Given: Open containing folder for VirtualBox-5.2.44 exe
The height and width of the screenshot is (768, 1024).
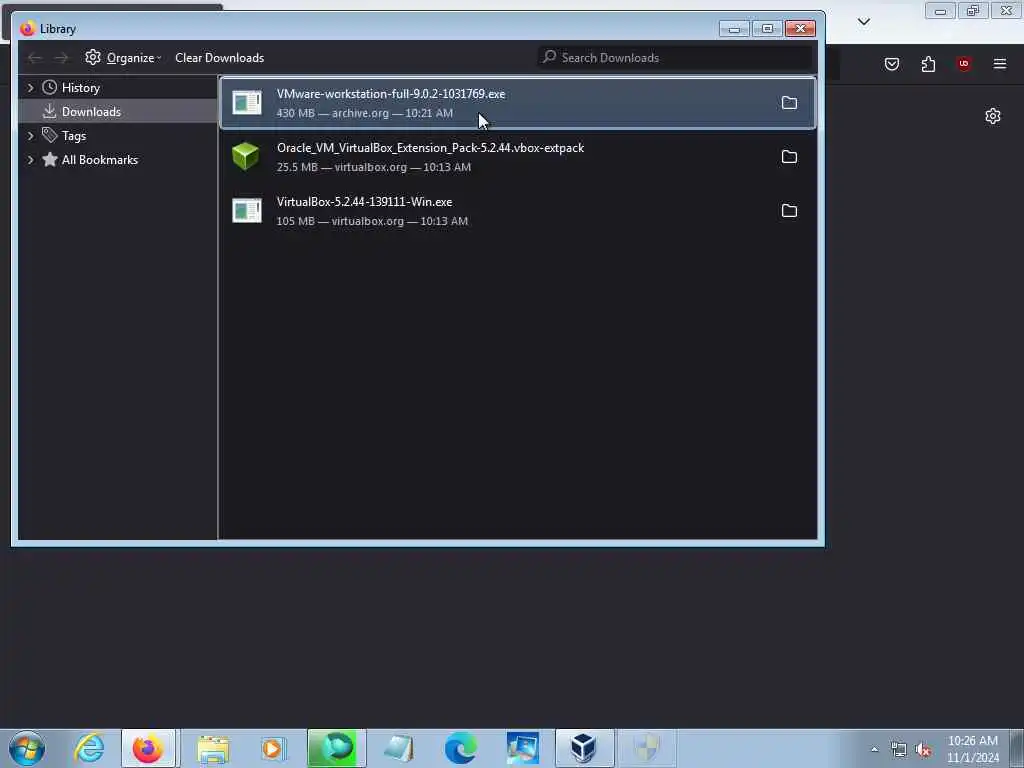Looking at the screenshot, I should tap(789, 211).
